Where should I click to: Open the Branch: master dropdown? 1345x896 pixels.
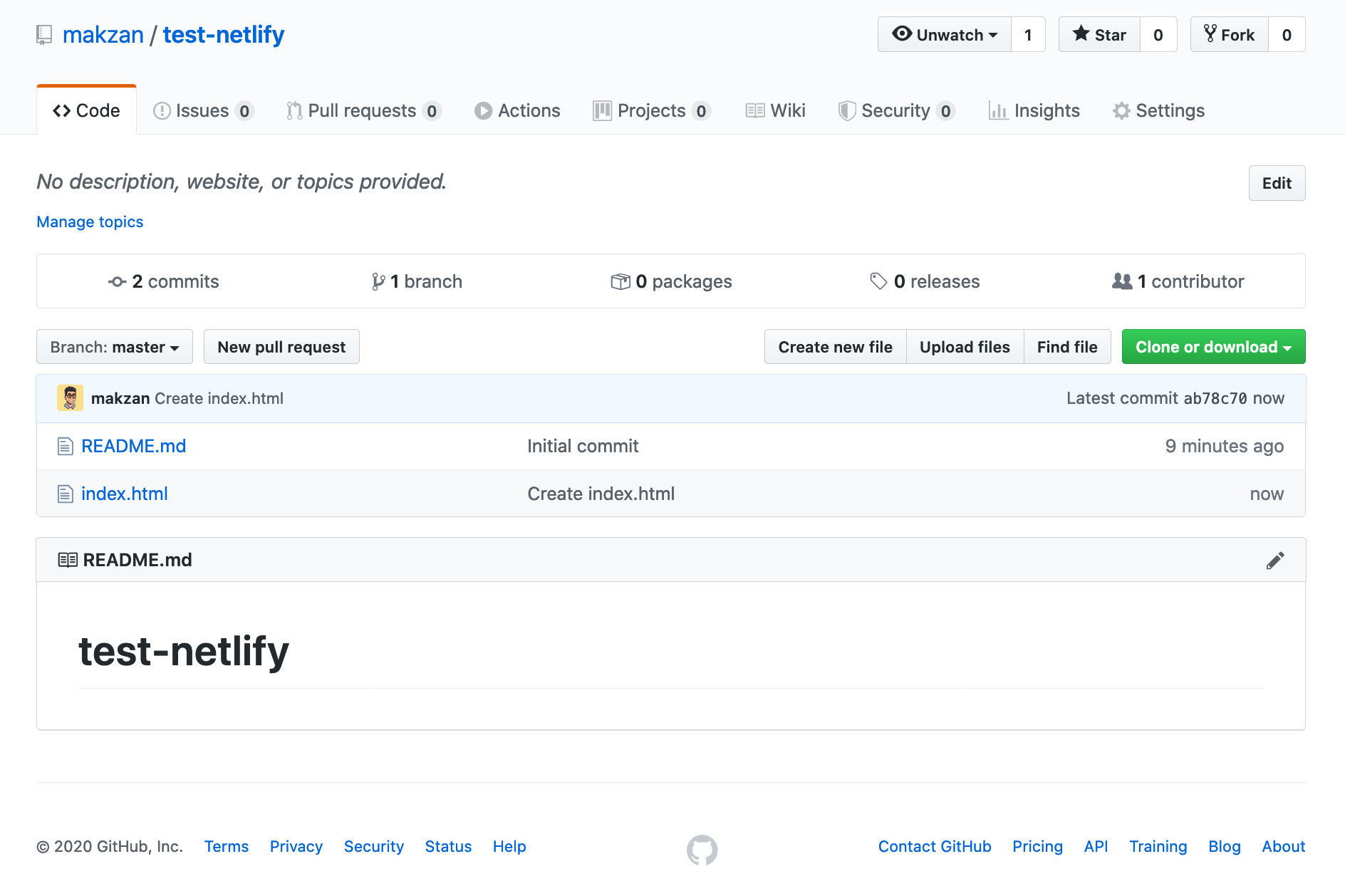(x=114, y=347)
